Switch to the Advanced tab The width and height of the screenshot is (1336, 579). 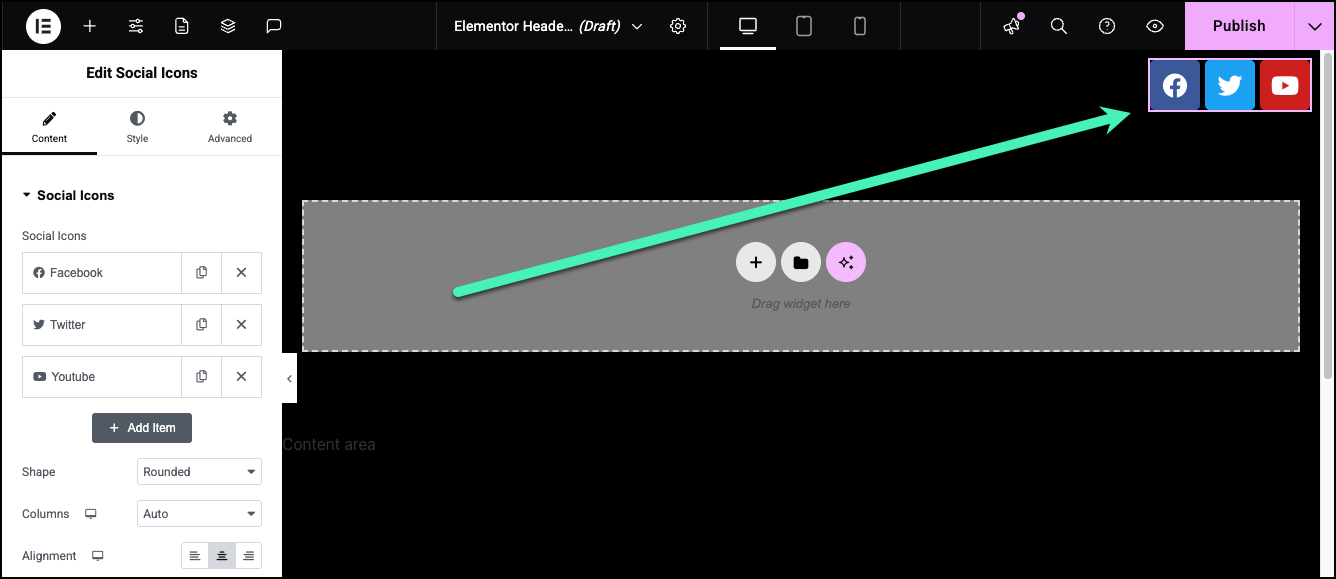coord(230,127)
